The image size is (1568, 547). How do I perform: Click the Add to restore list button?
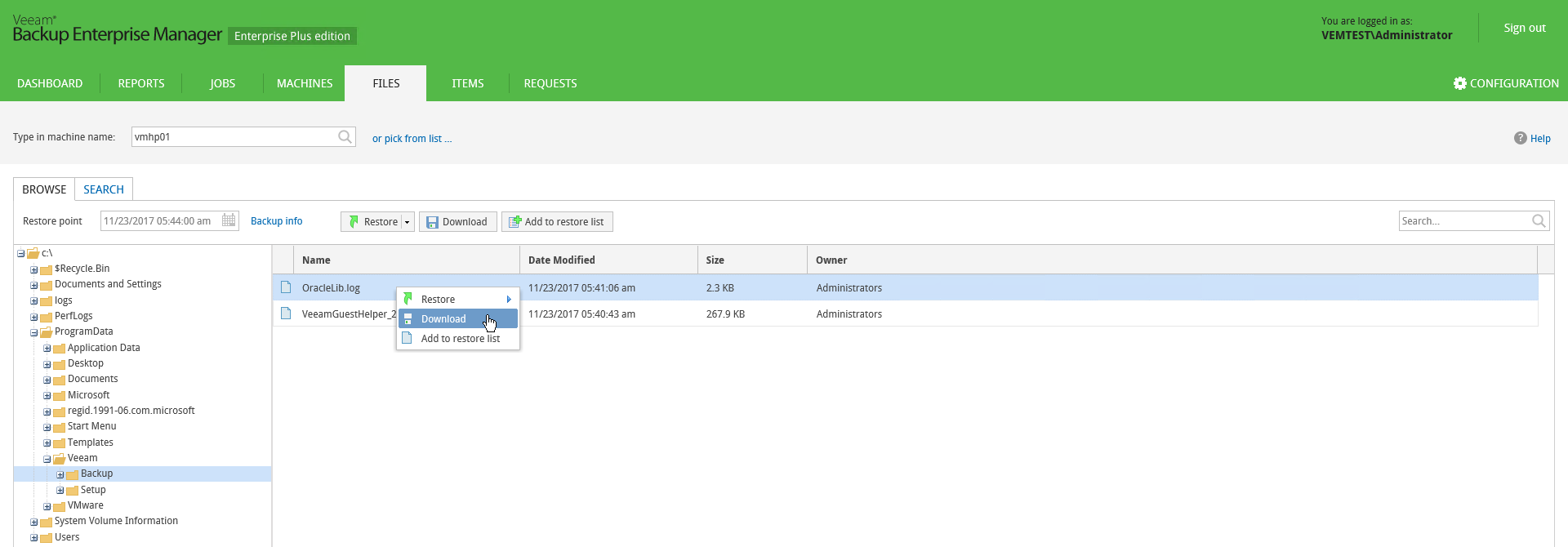tap(557, 222)
